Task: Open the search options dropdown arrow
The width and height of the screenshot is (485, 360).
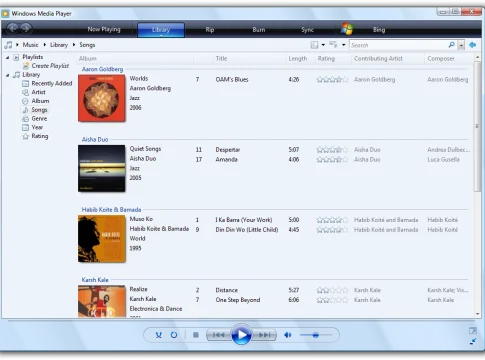Action: tap(461, 45)
